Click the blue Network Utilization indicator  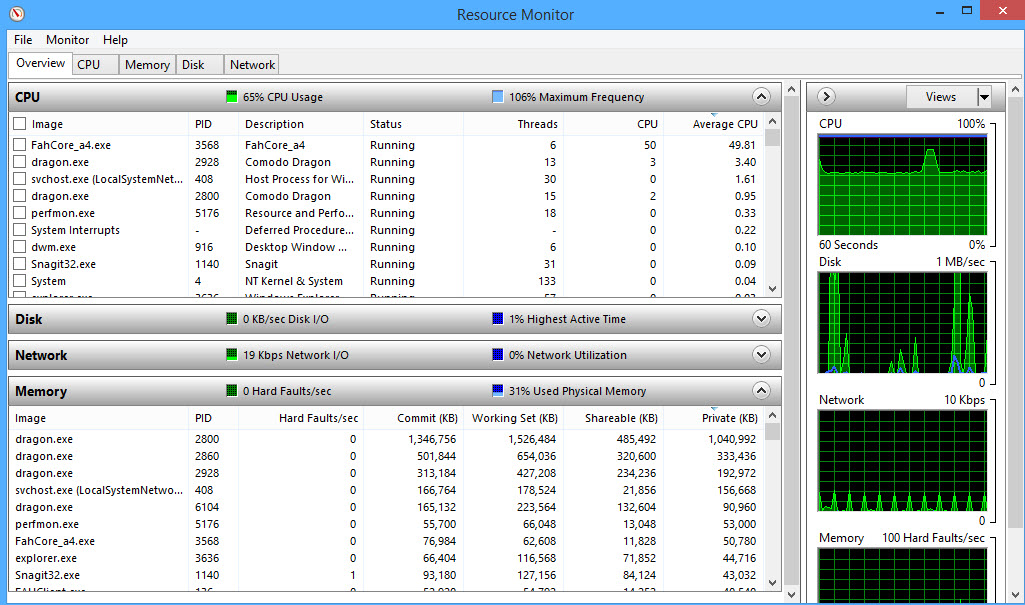pos(497,355)
